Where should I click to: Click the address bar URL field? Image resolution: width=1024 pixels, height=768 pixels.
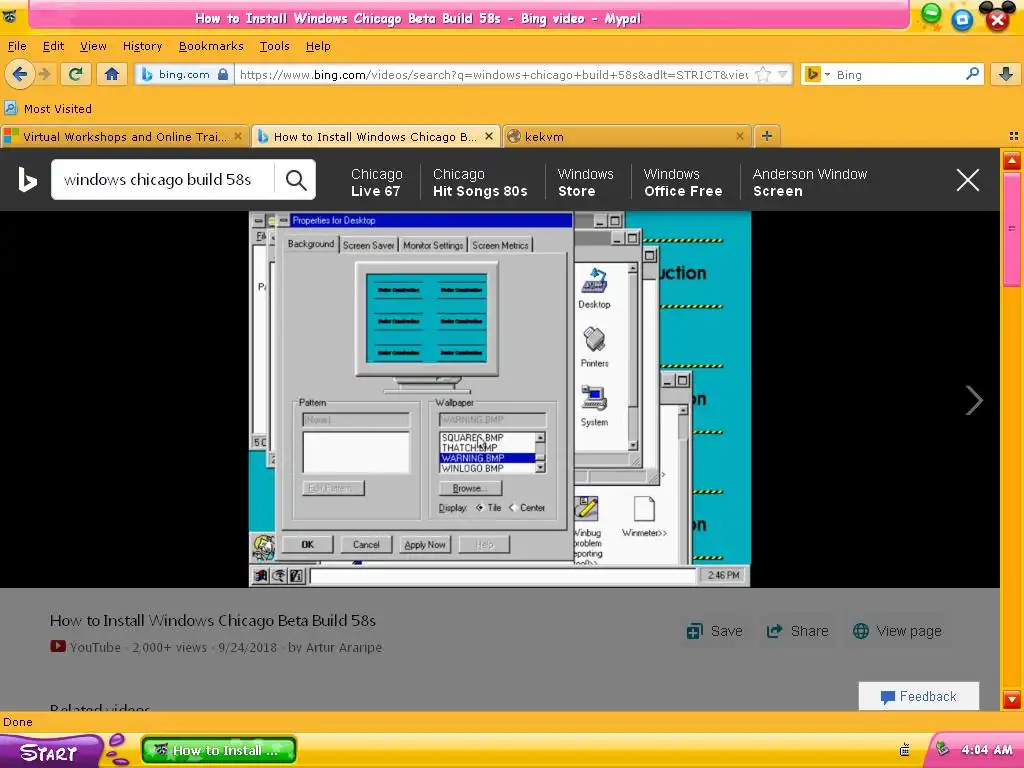[493, 74]
